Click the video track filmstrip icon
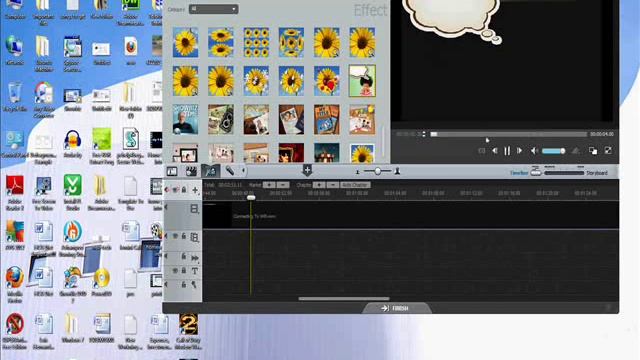The height and width of the screenshot is (360, 640). pos(194,209)
